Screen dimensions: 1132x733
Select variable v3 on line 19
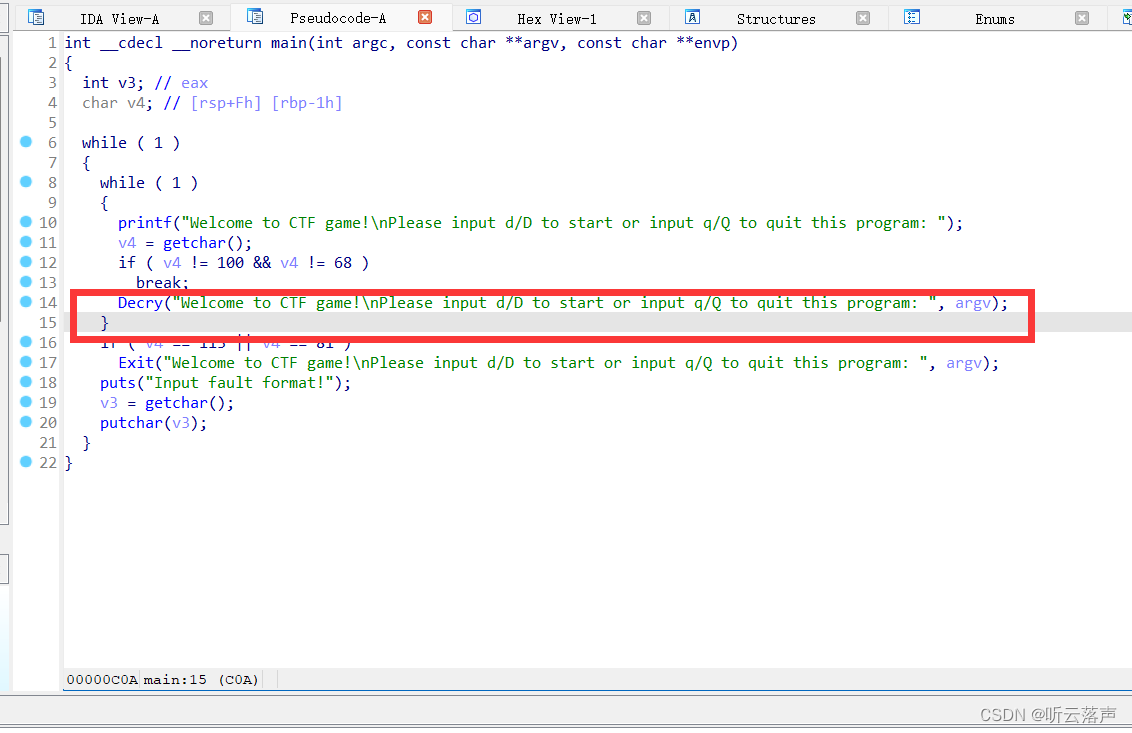pyautogui.click(x=109, y=402)
